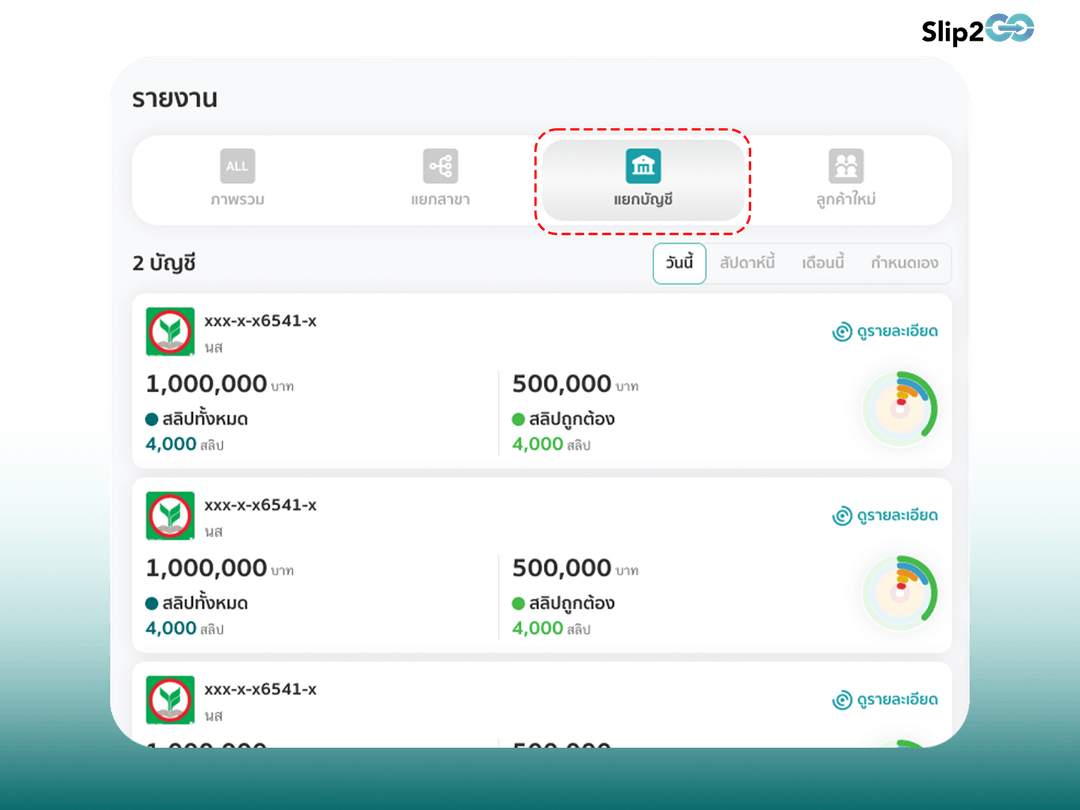Click 1,000,000 บาท amount in second card
This screenshot has height=810, width=1080.
[x=220, y=568]
